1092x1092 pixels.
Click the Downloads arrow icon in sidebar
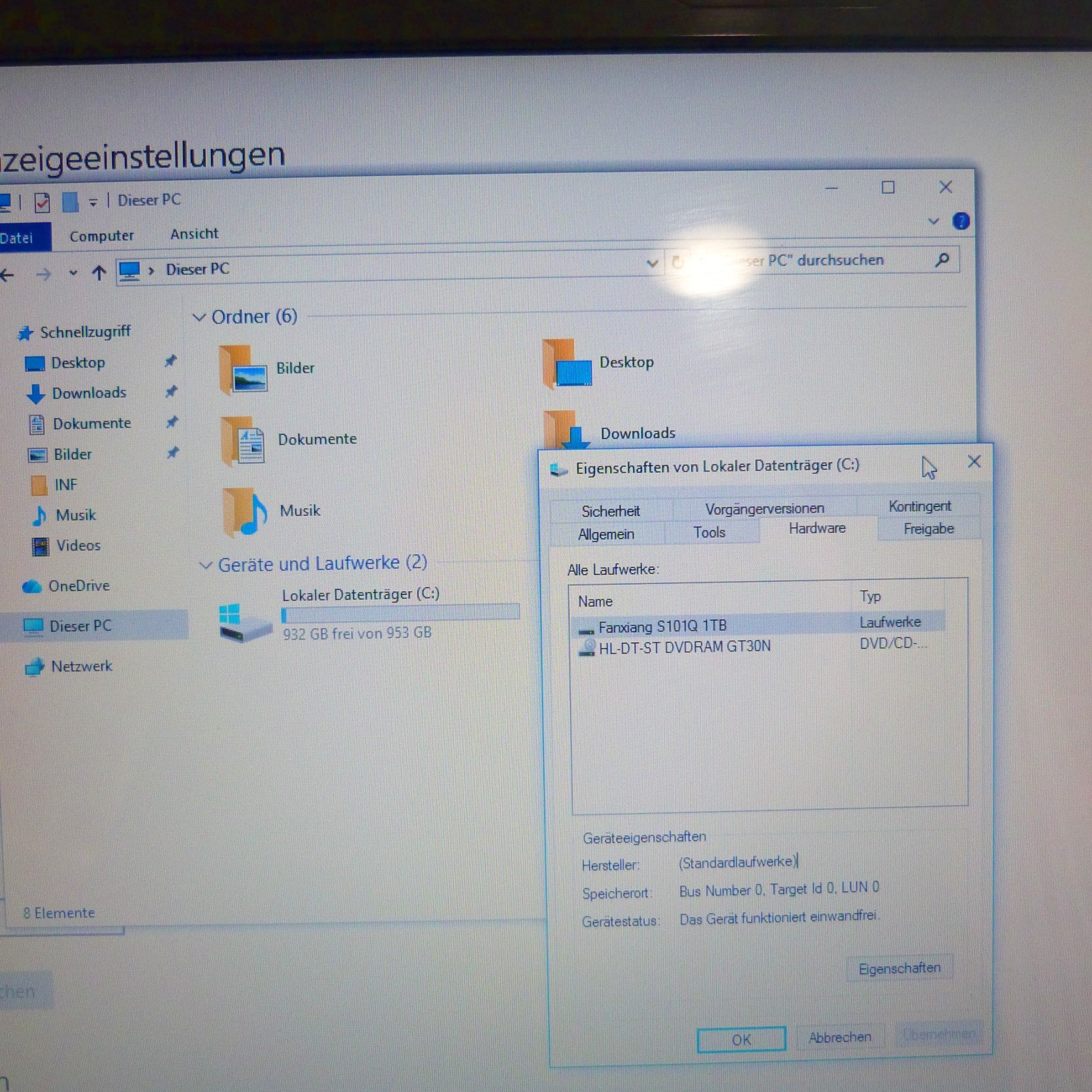point(35,394)
